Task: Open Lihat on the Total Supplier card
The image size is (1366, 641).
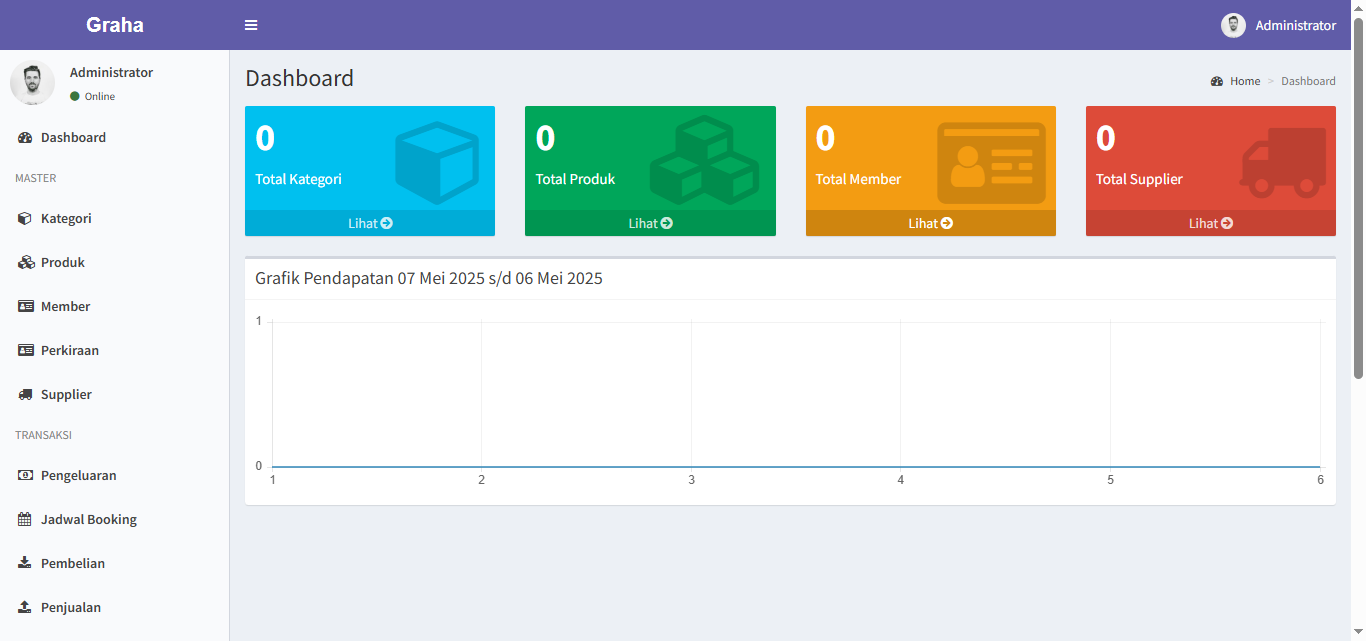Action: pos(1210,223)
